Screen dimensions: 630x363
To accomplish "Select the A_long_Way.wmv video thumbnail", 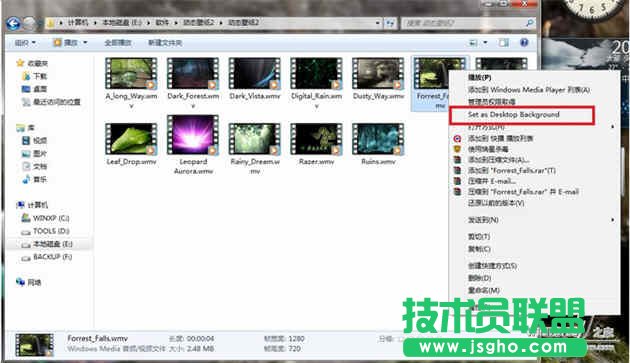I will point(131,74).
